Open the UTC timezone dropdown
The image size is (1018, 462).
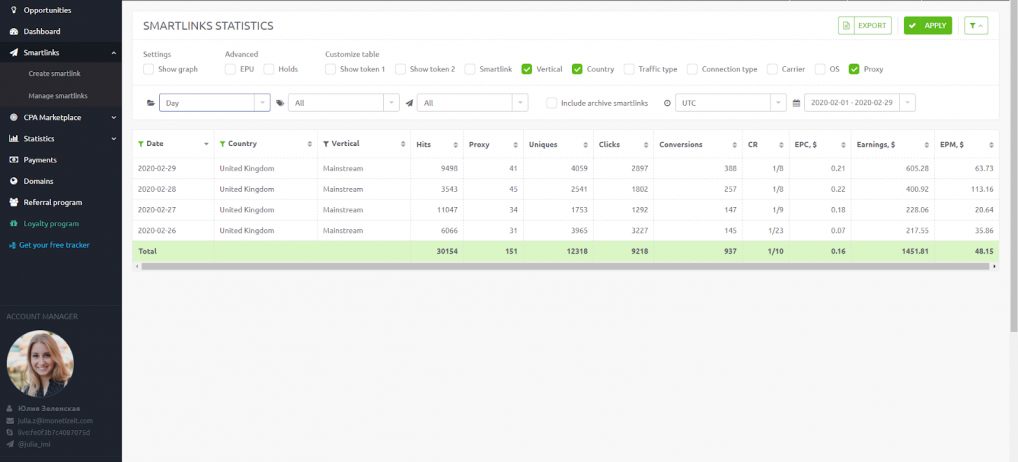[x=731, y=103]
